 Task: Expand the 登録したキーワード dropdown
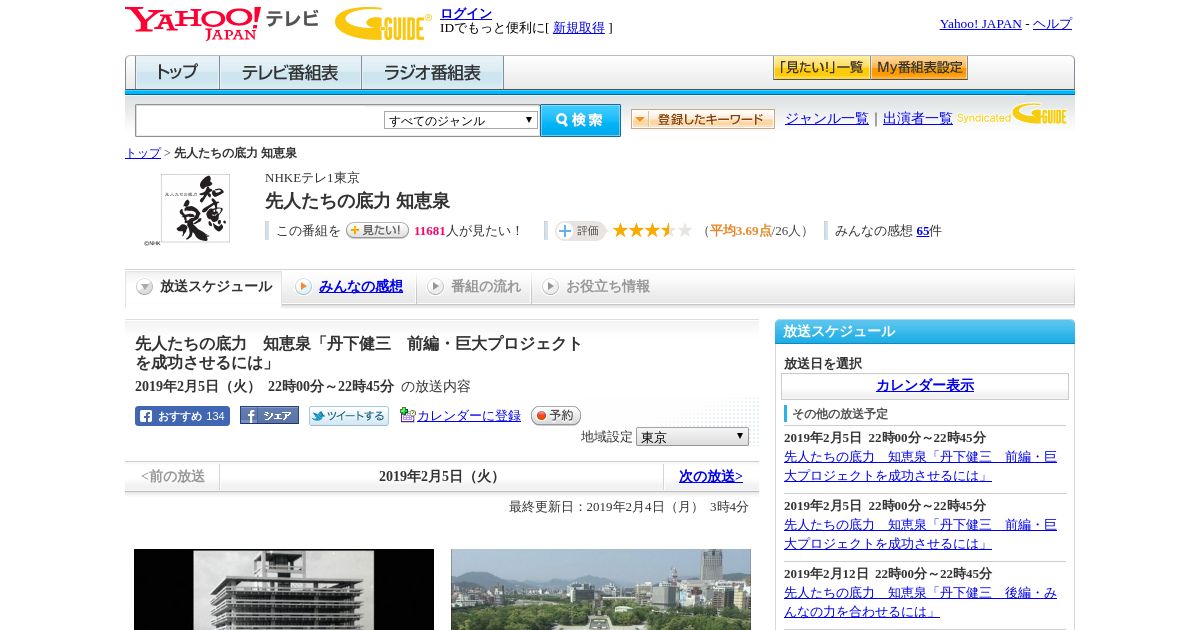[703, 119]
